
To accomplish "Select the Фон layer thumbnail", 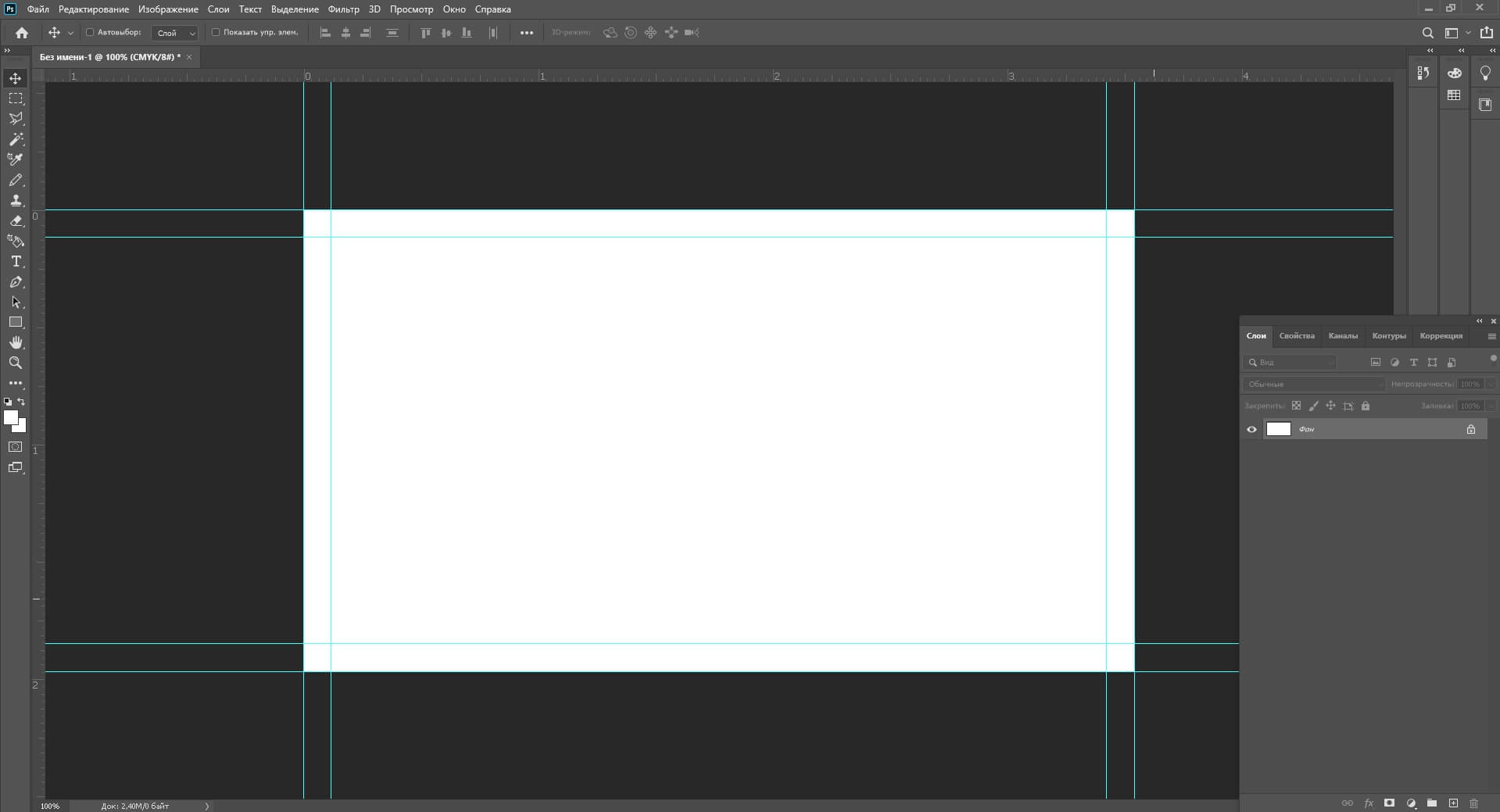I will (1278, 429).
